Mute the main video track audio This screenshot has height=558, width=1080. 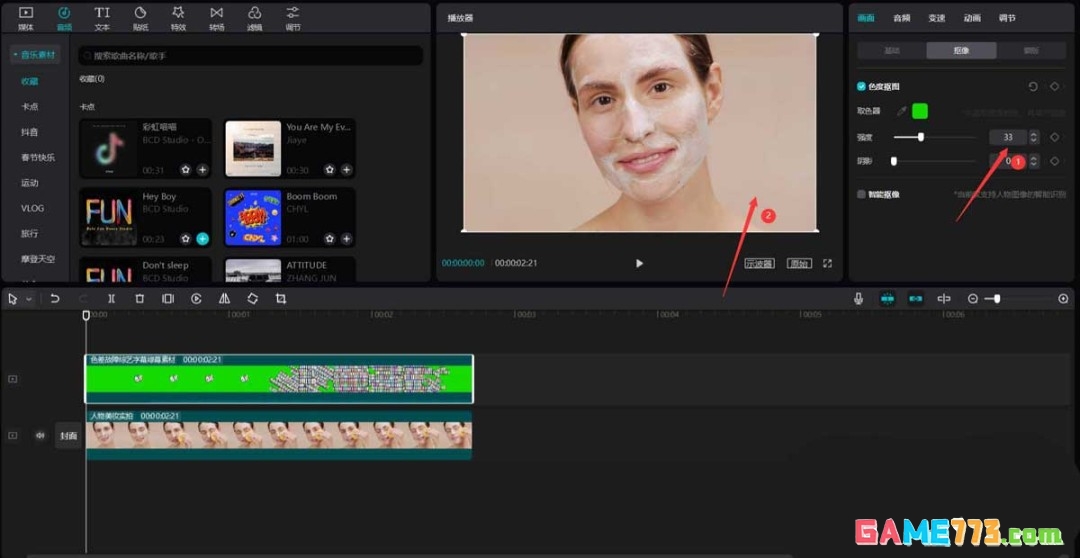(40, 436)
